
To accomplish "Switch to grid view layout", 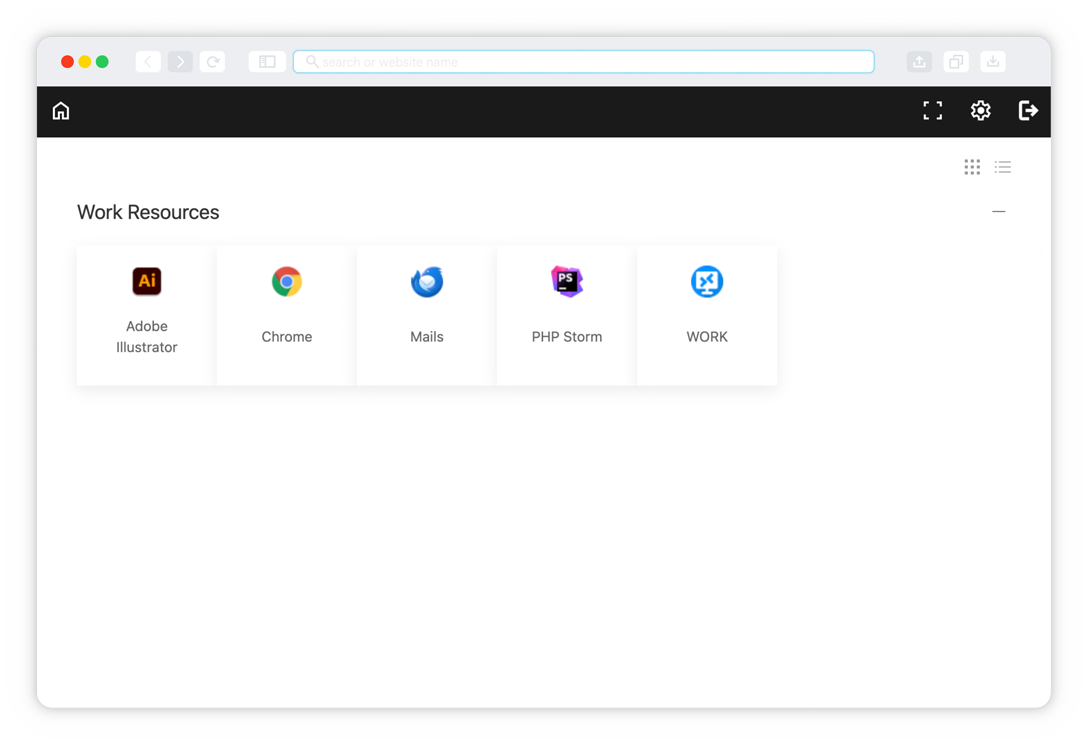I will tap(972, 167).
